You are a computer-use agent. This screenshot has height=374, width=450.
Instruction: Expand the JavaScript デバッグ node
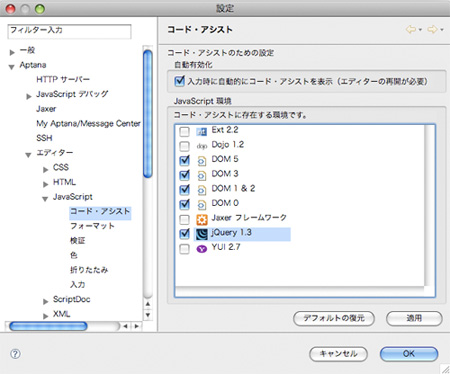point(29,97)
